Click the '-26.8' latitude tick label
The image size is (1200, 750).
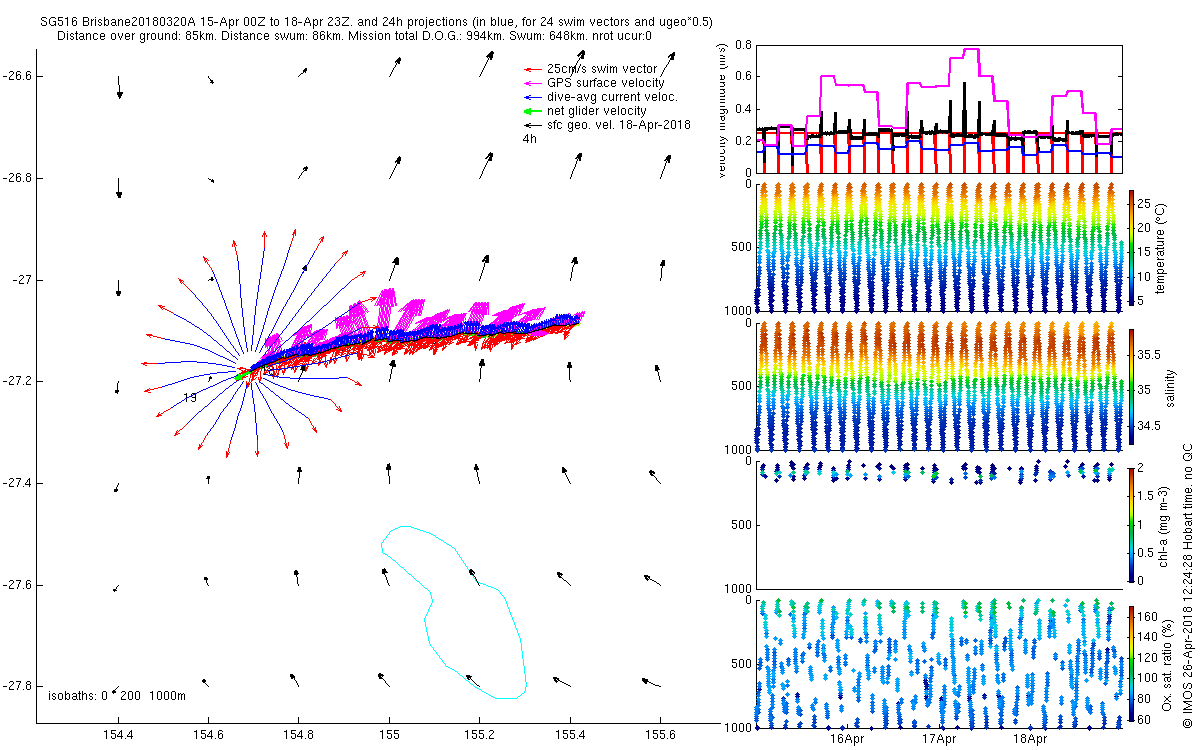18,178
